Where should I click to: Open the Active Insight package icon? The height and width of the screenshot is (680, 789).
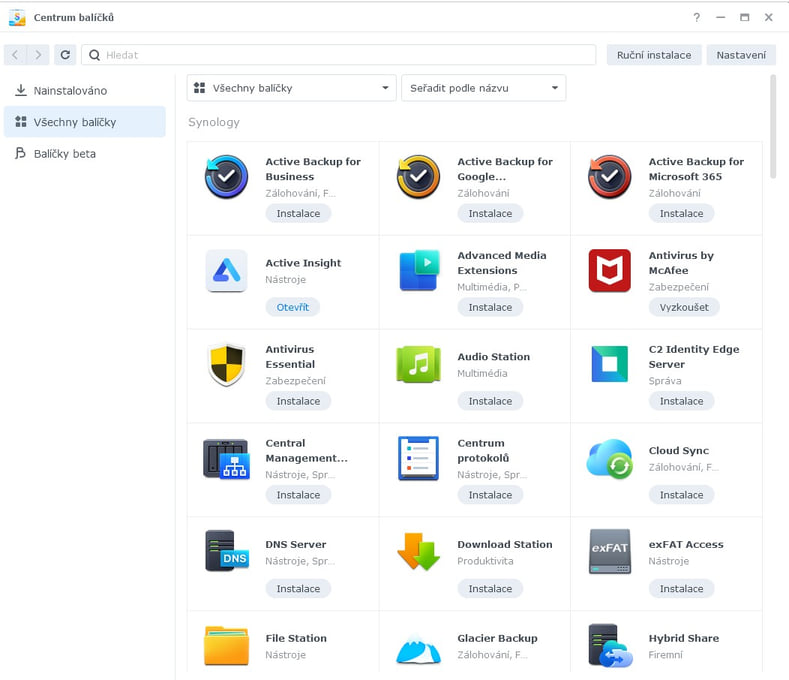point(226,271)
